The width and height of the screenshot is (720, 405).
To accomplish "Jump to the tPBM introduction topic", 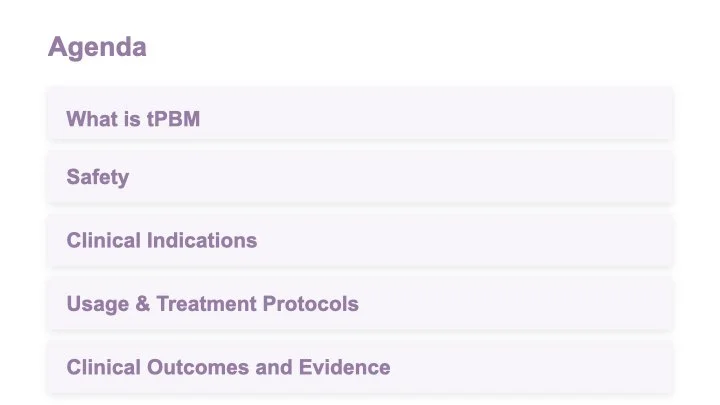I will pyautogui.click(x=360, y=113).
